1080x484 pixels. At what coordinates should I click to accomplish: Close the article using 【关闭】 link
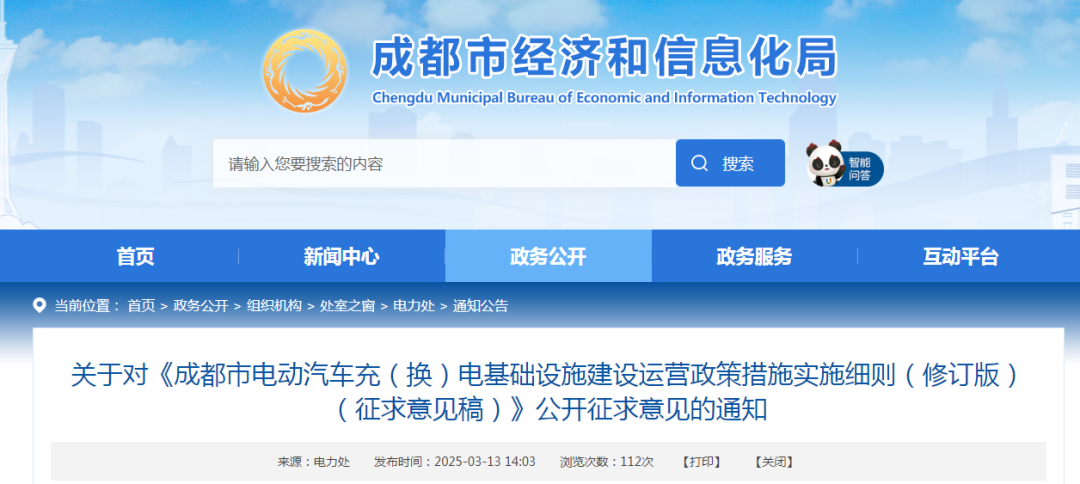click(x=773, y=462)
